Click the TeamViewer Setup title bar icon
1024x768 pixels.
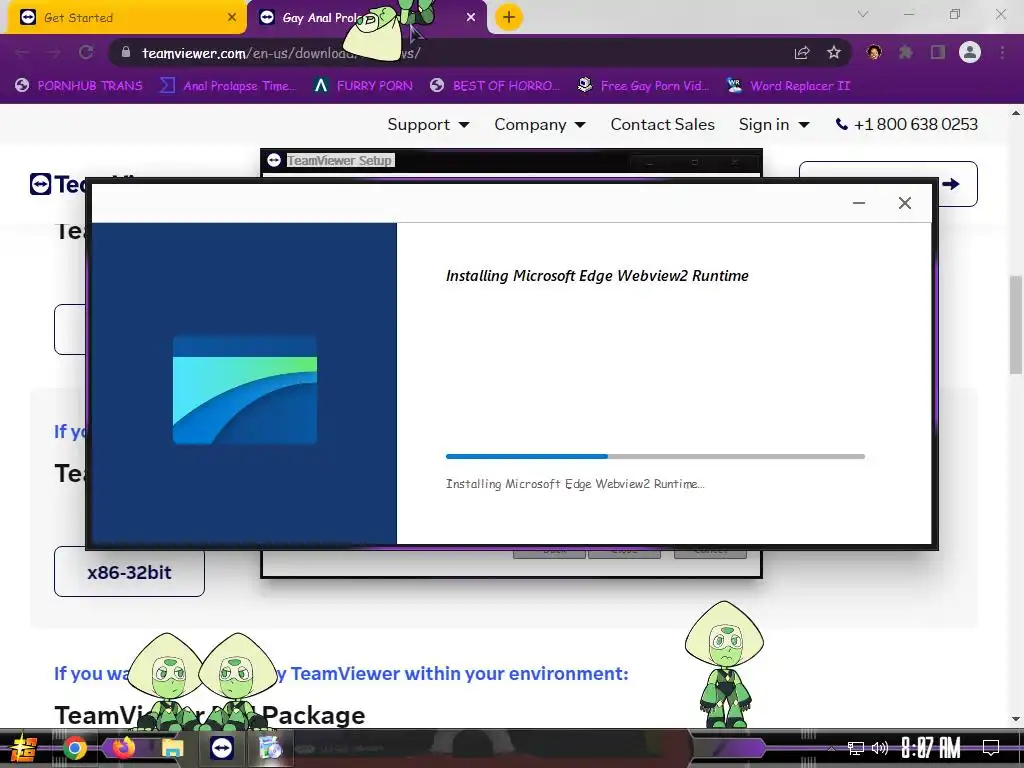(274, 160)
